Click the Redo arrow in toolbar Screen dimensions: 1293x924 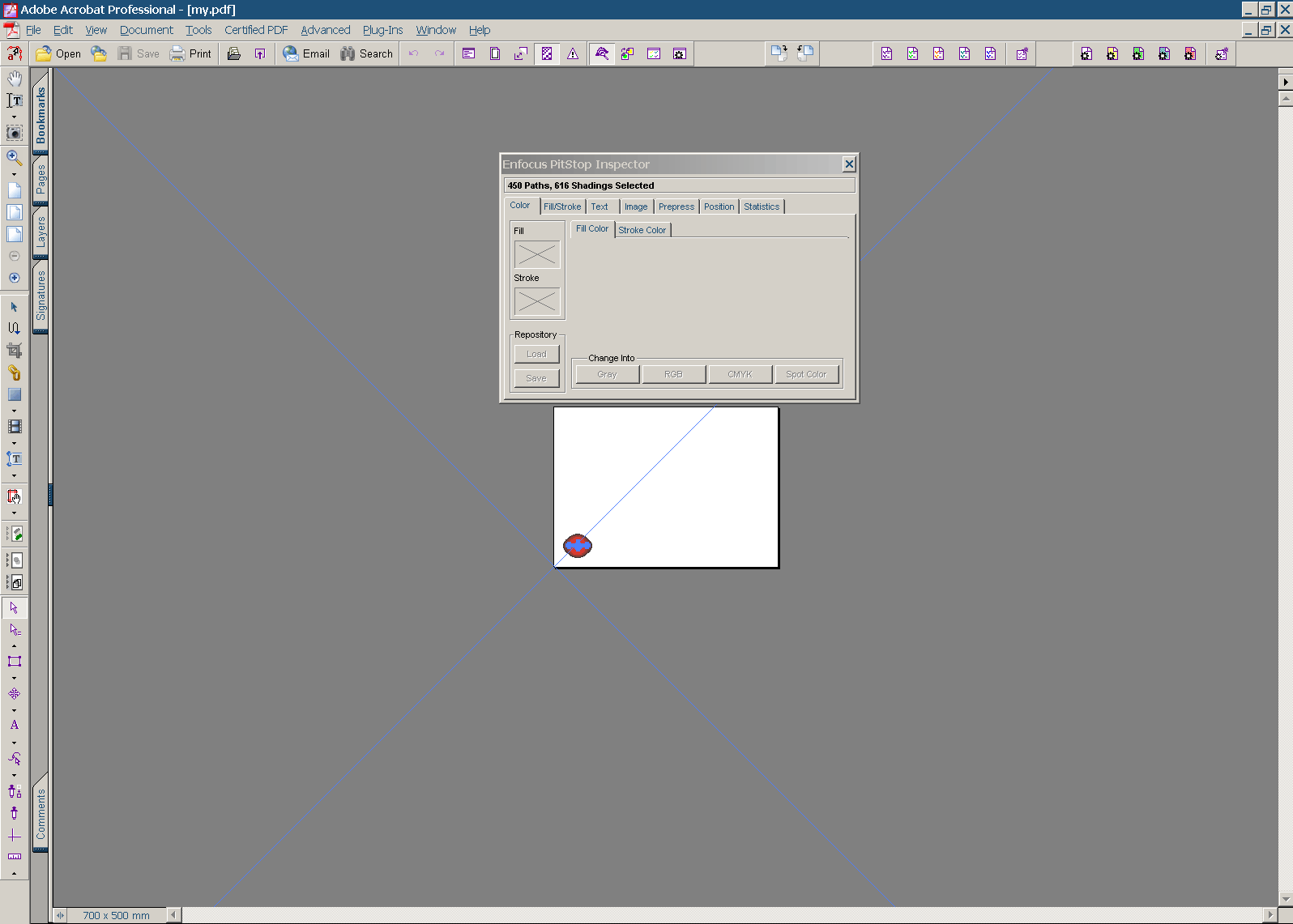tap(440, 53)
